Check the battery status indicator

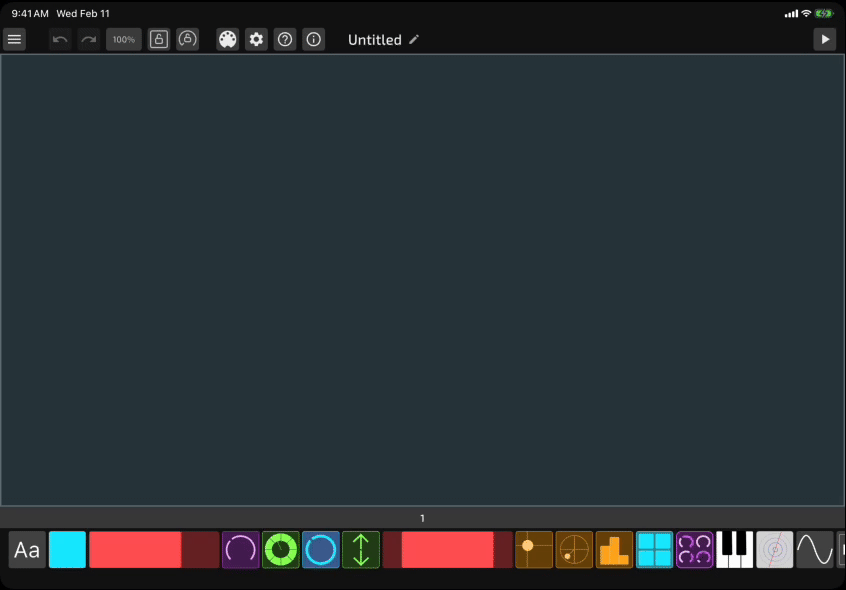tap(824, 13)
